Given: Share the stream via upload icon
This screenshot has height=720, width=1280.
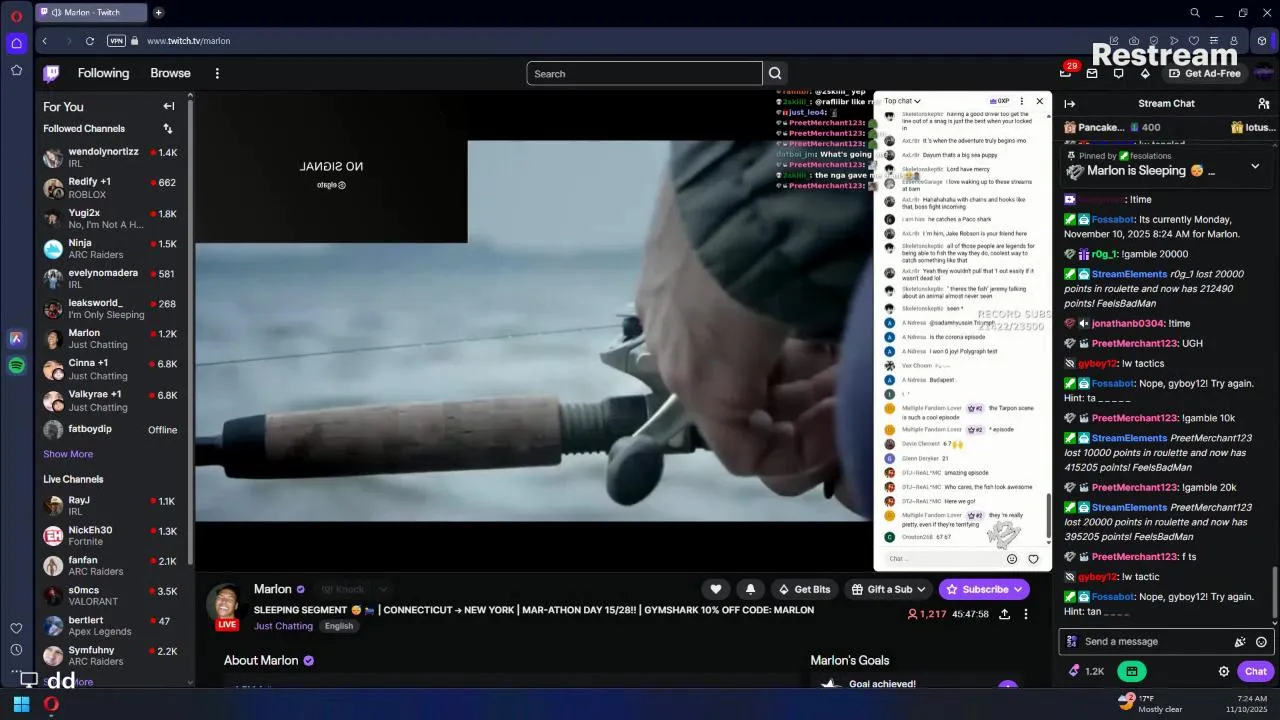Looking at the screenshot, I should (x=1004, y=614).
